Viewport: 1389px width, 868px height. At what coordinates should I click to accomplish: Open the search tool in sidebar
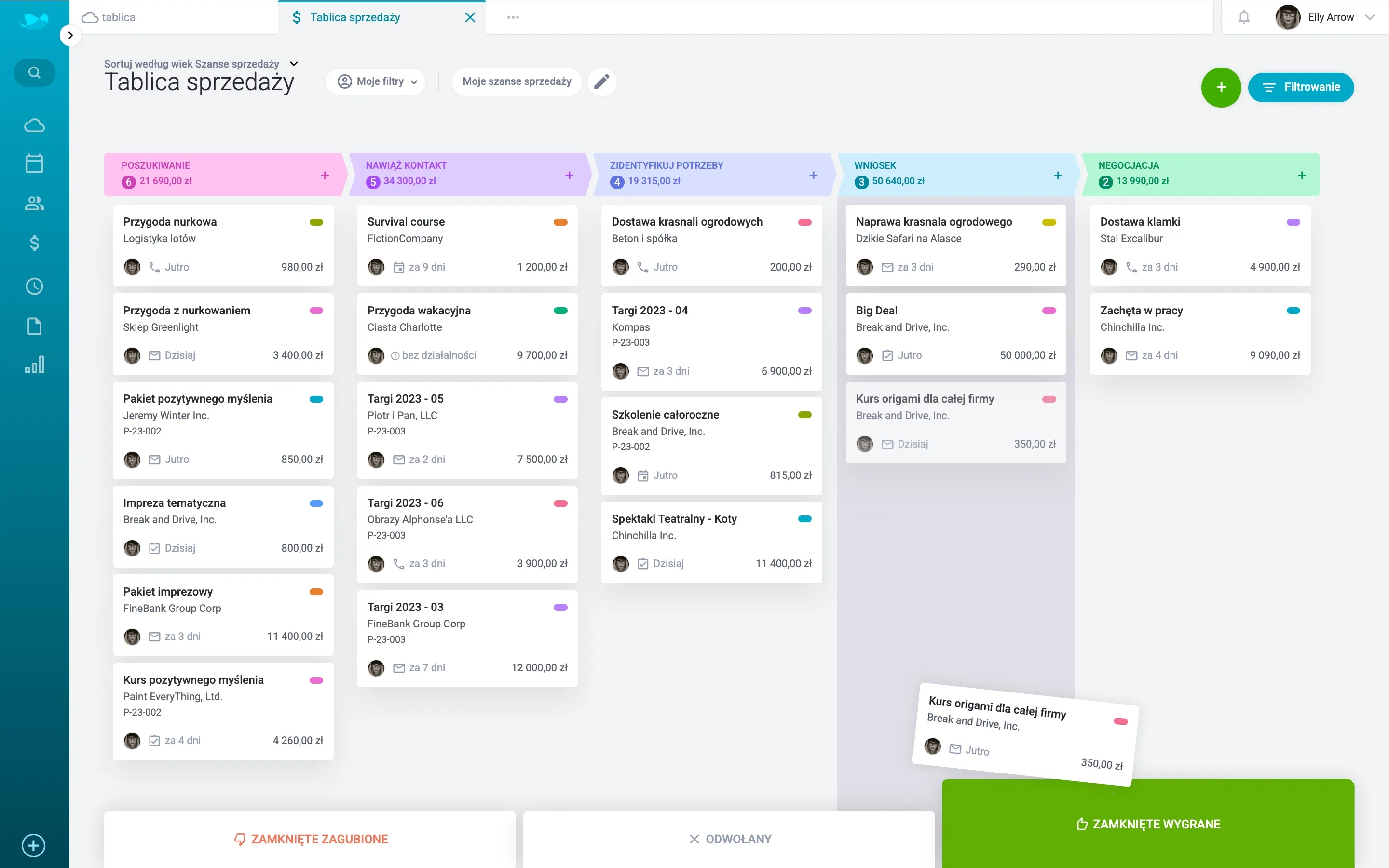[34, 72]
